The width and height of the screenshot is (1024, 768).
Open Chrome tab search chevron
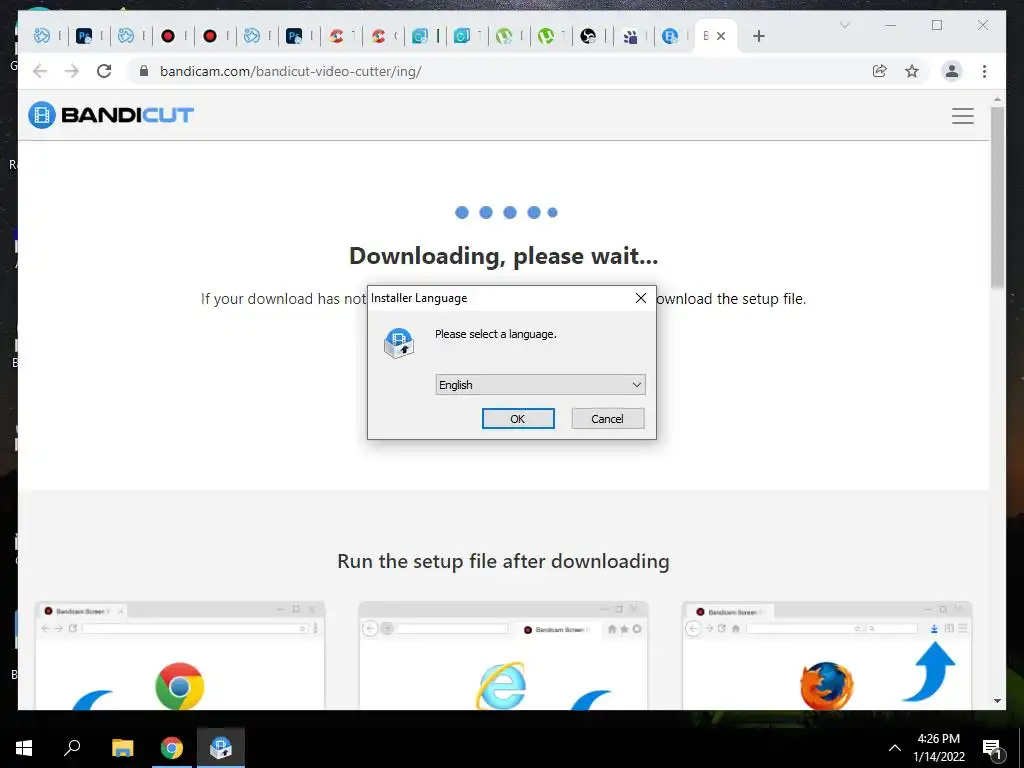coord(844,25)
